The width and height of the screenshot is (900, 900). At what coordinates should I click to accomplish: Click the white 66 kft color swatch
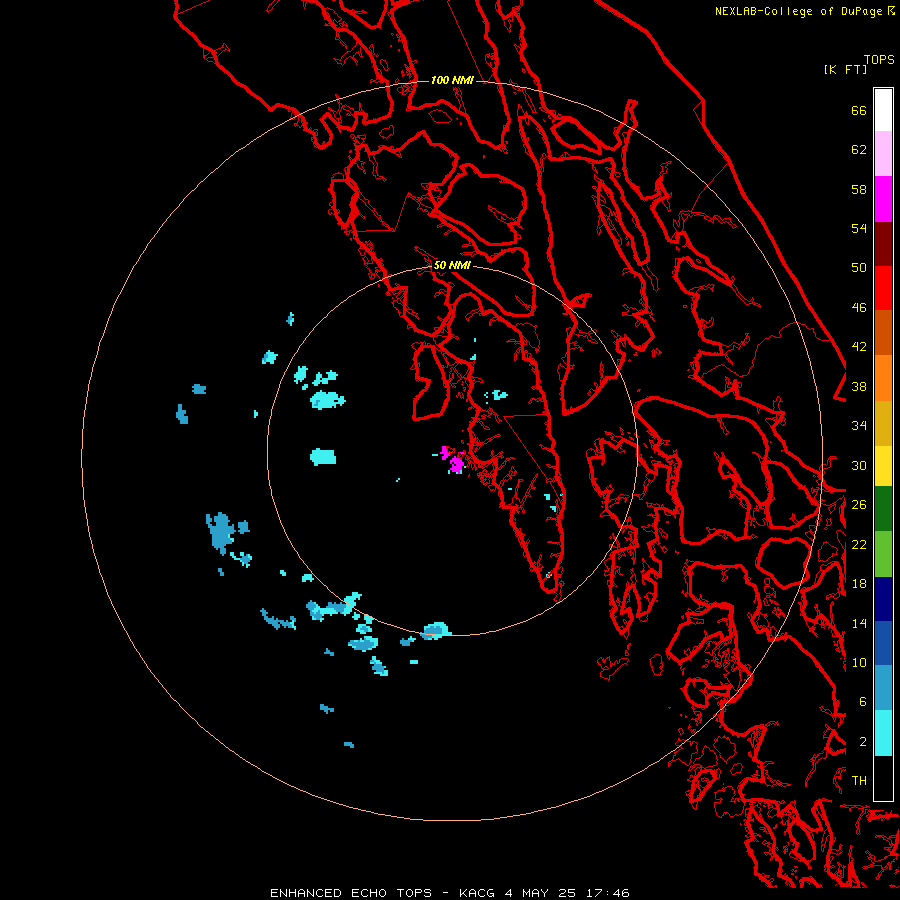click(x=883, y=110)
